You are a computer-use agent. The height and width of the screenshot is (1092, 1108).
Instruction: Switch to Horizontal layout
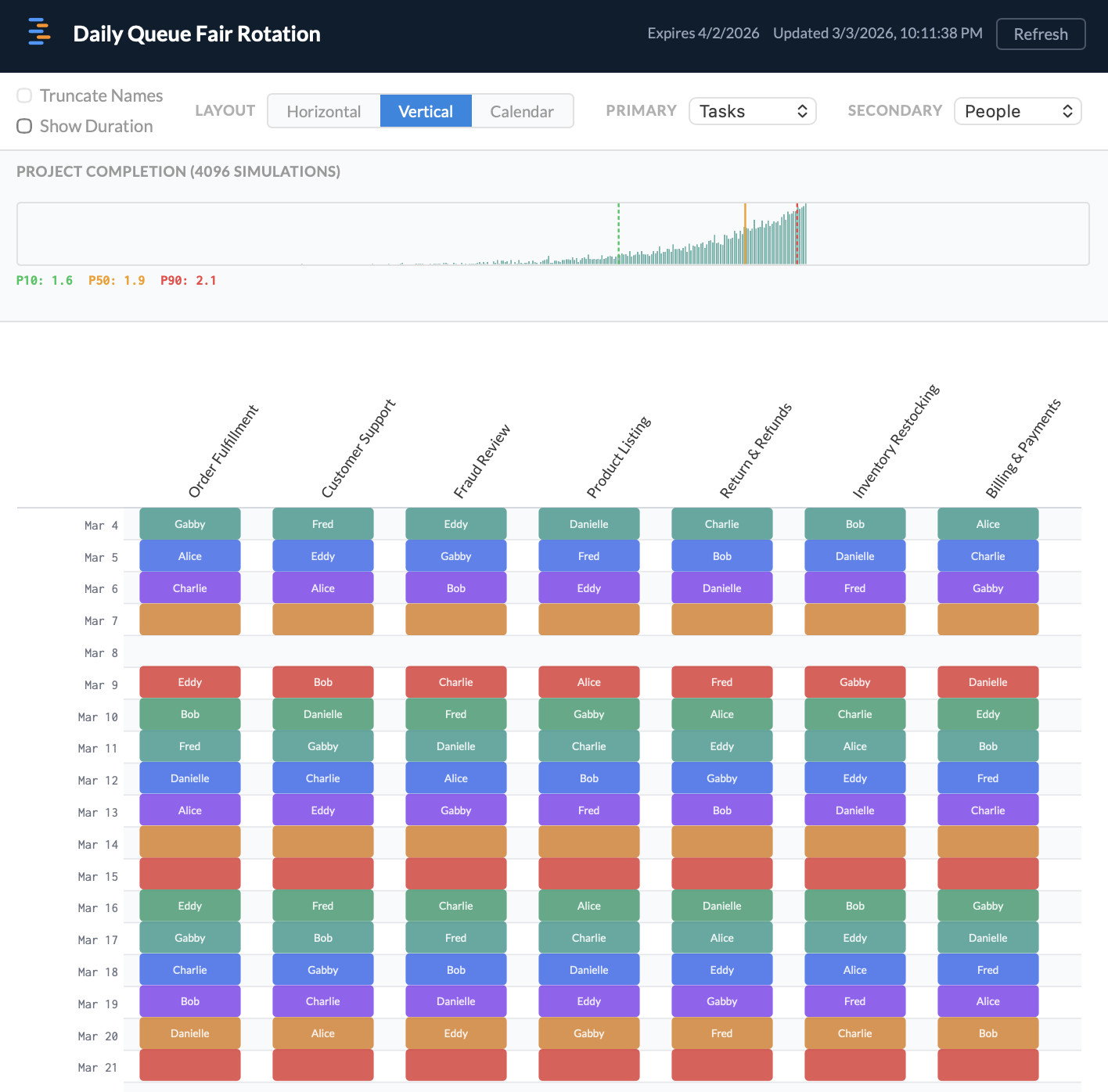pyautogui.click(x=323, y=111)
